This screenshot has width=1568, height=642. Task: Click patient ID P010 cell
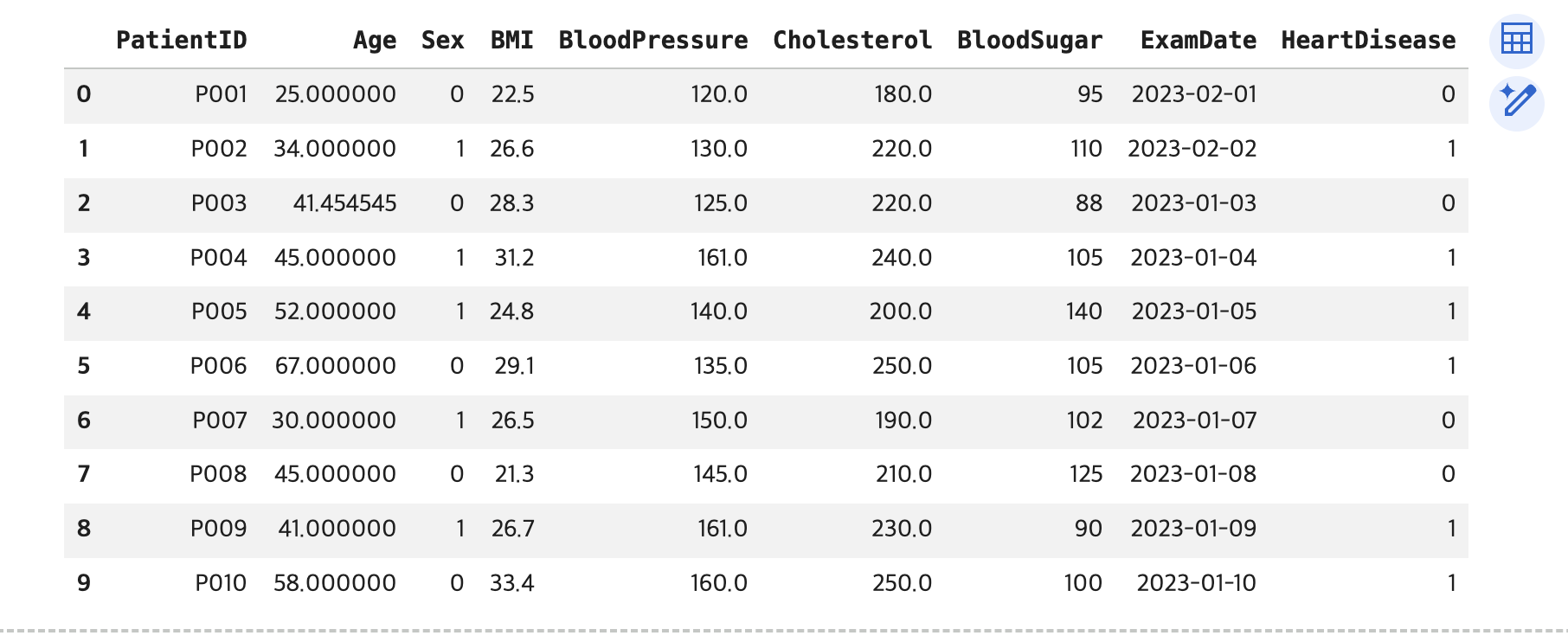(x=221, y=583)
